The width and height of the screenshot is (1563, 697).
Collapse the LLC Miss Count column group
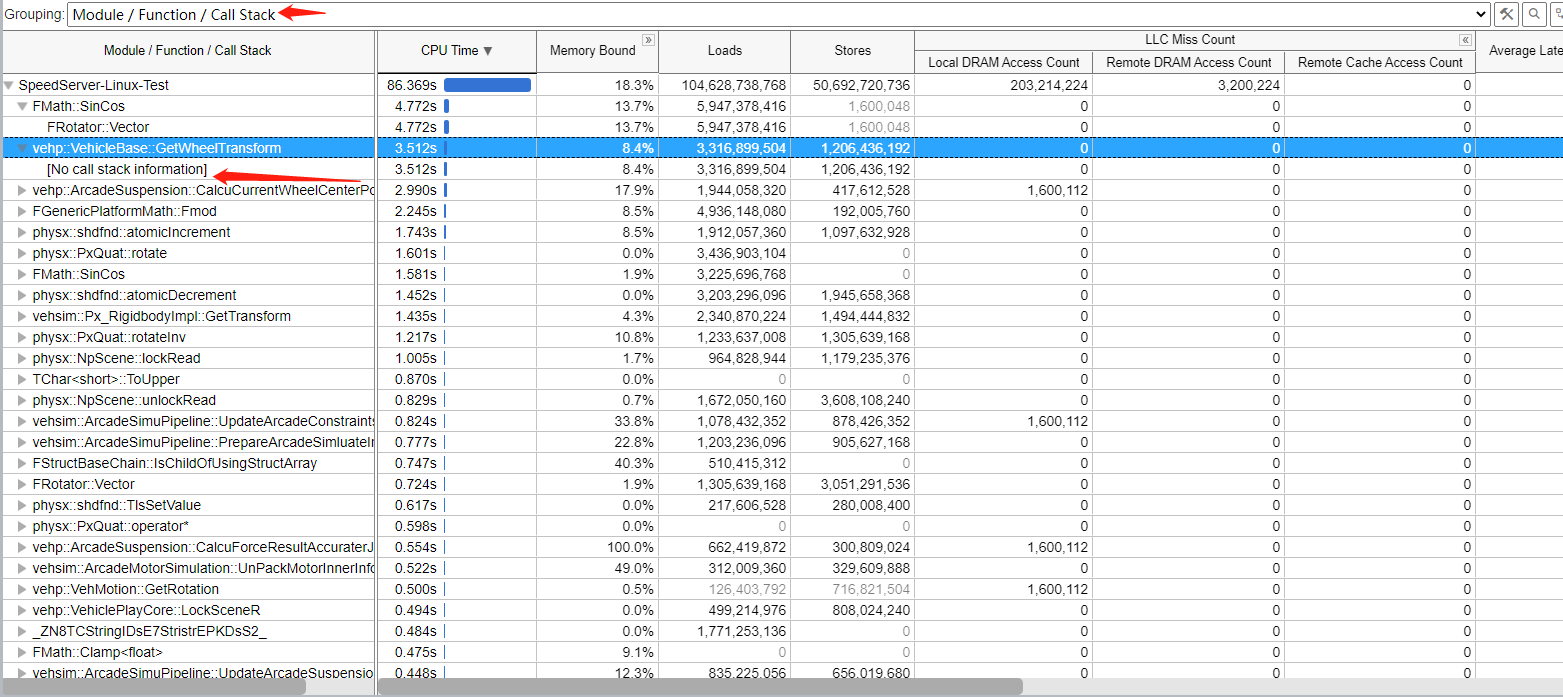1466,39
